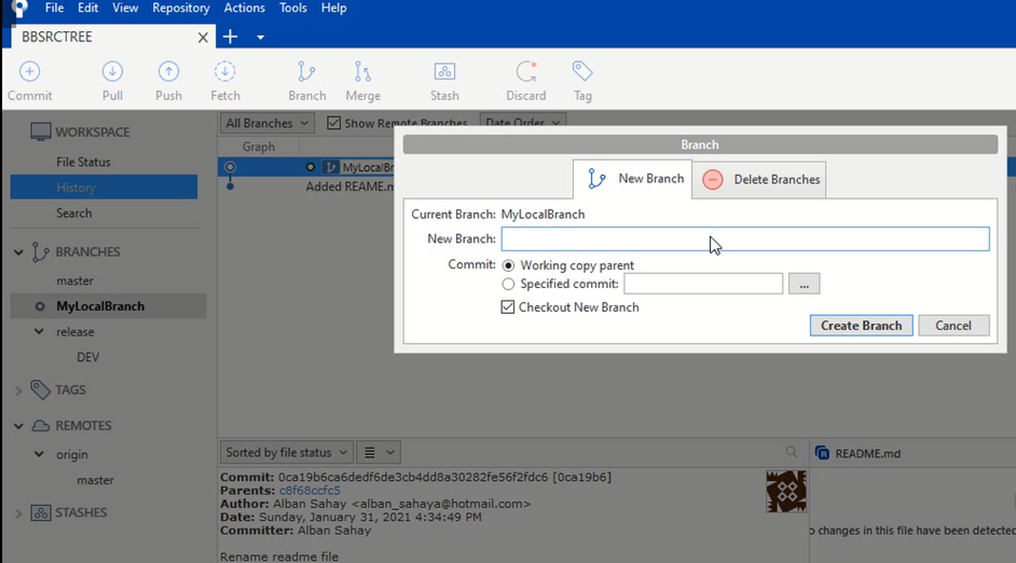Click the Commit toolbar icon

pos(30,81)
